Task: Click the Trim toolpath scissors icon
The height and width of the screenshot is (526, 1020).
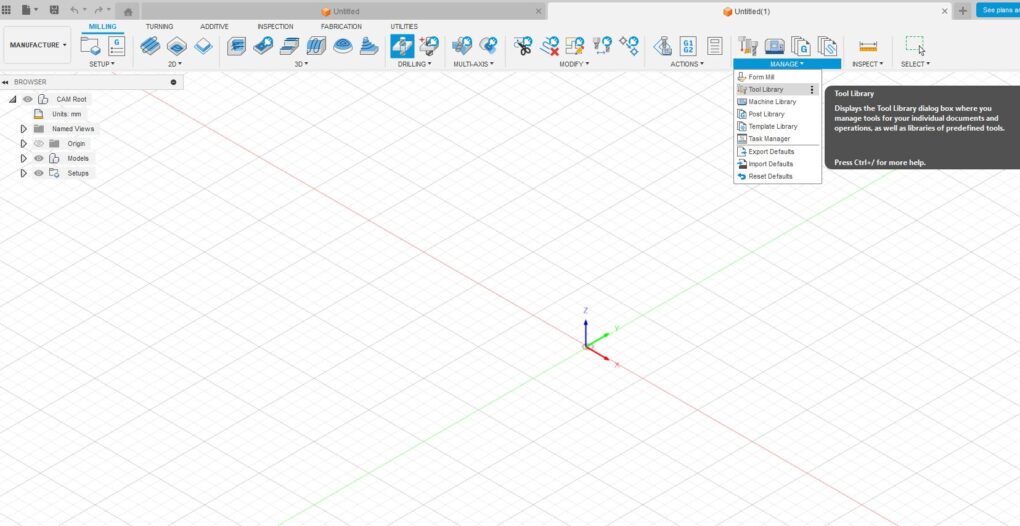Action: tap(522, 46)
